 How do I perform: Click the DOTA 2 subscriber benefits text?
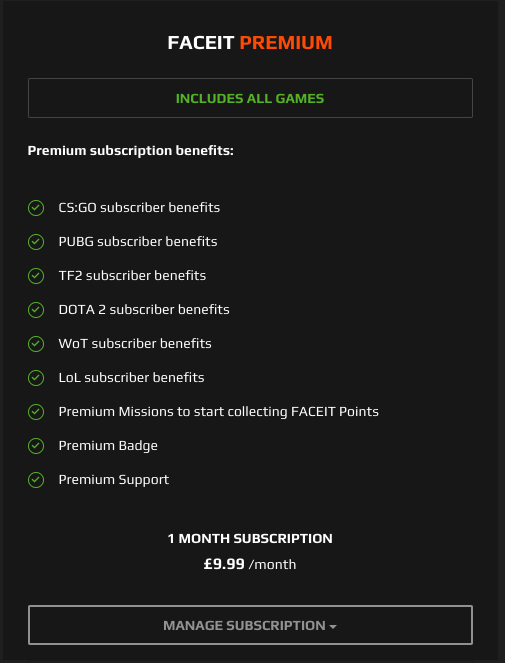(x=144, y=310)
